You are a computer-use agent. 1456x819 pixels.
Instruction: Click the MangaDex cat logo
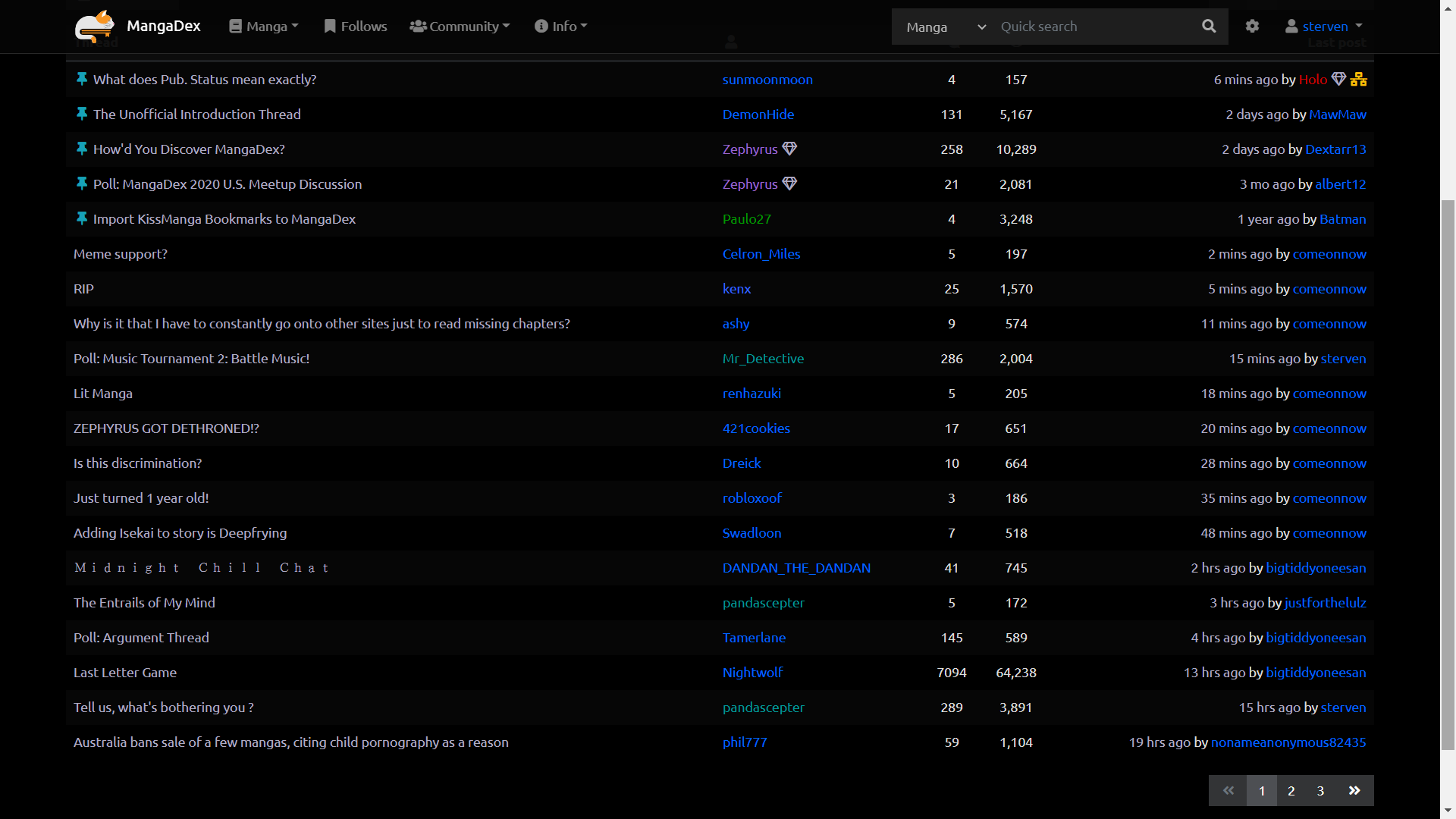click(x=95, y=27)
